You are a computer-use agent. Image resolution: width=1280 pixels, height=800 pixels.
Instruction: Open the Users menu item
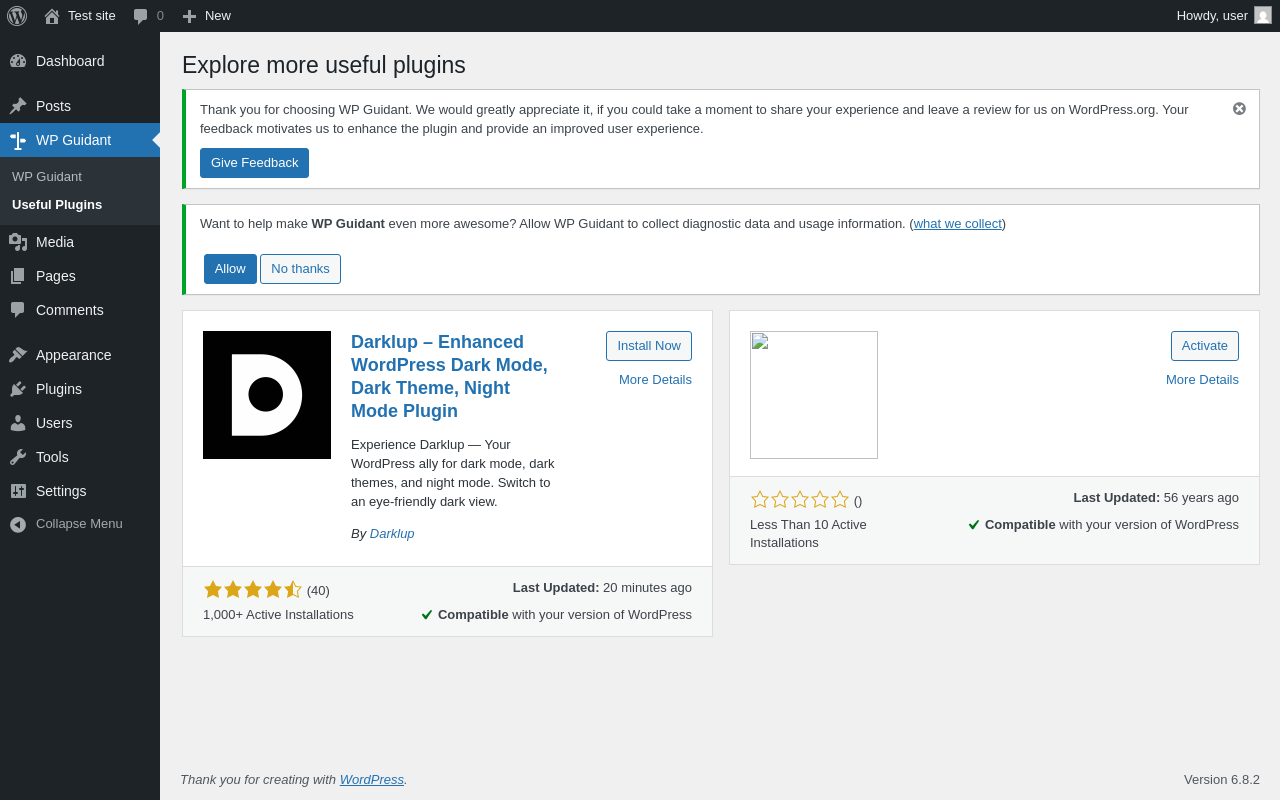pyautogui.click(x=80, y=423)
